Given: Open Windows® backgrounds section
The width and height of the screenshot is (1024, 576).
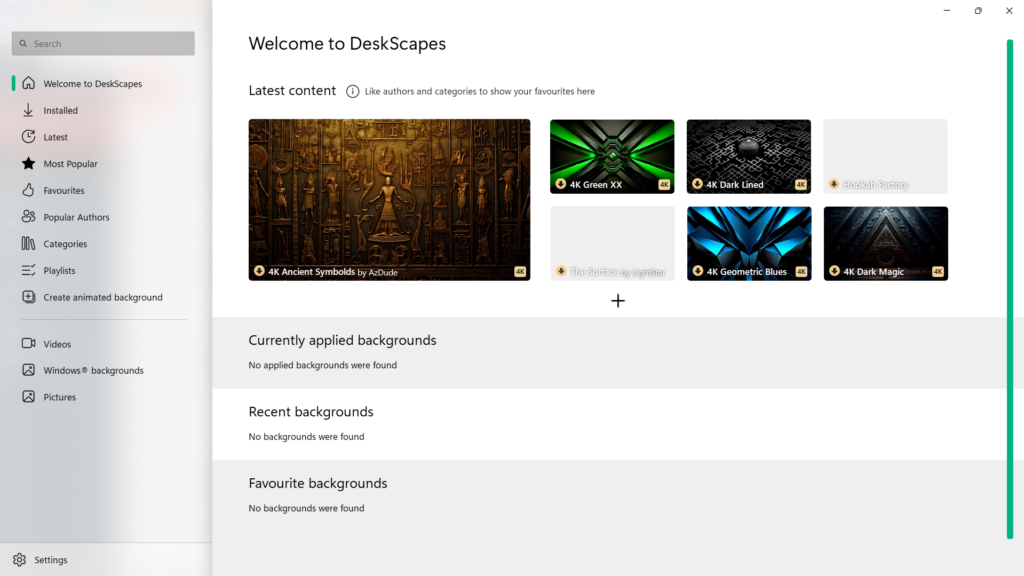Looking at the screenshot, I should tap(103, 370).
